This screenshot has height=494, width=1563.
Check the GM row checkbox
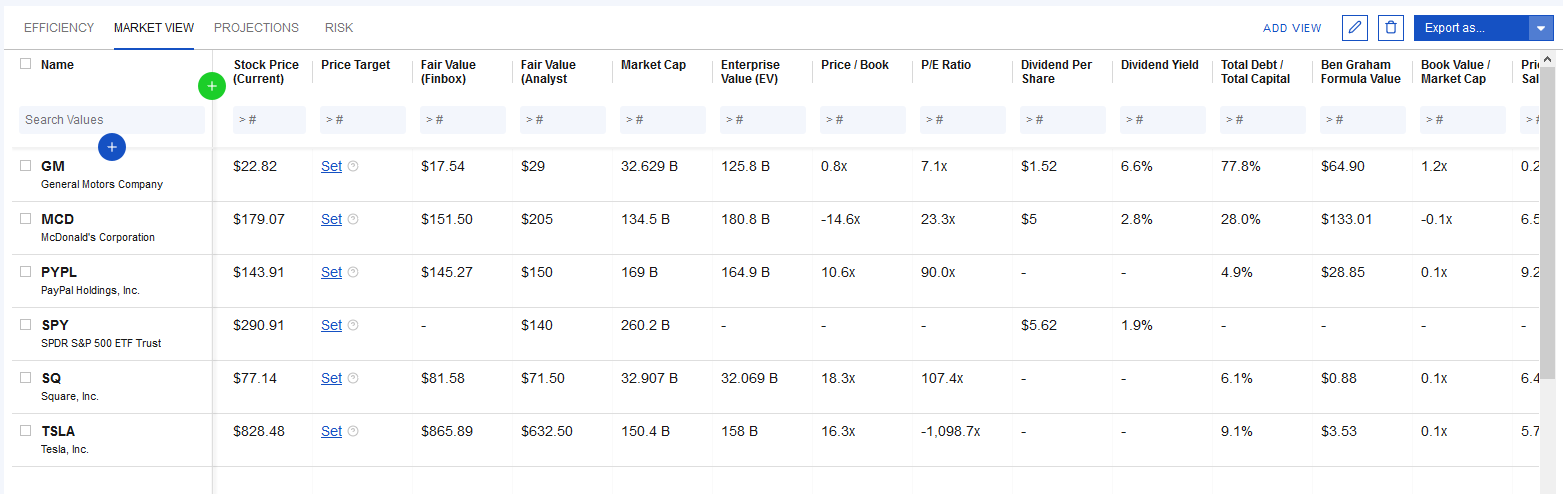pos(26,166)
